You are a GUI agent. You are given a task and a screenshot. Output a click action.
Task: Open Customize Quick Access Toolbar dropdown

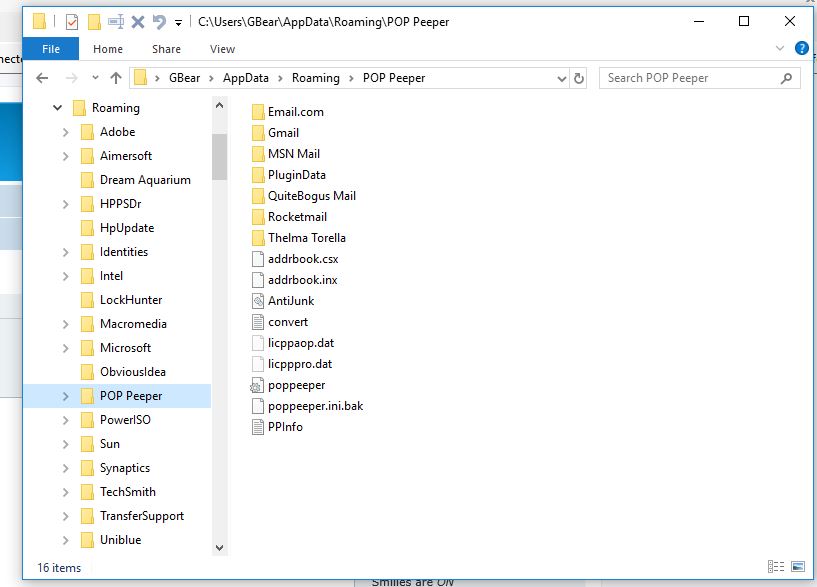[x=178, y=22]
